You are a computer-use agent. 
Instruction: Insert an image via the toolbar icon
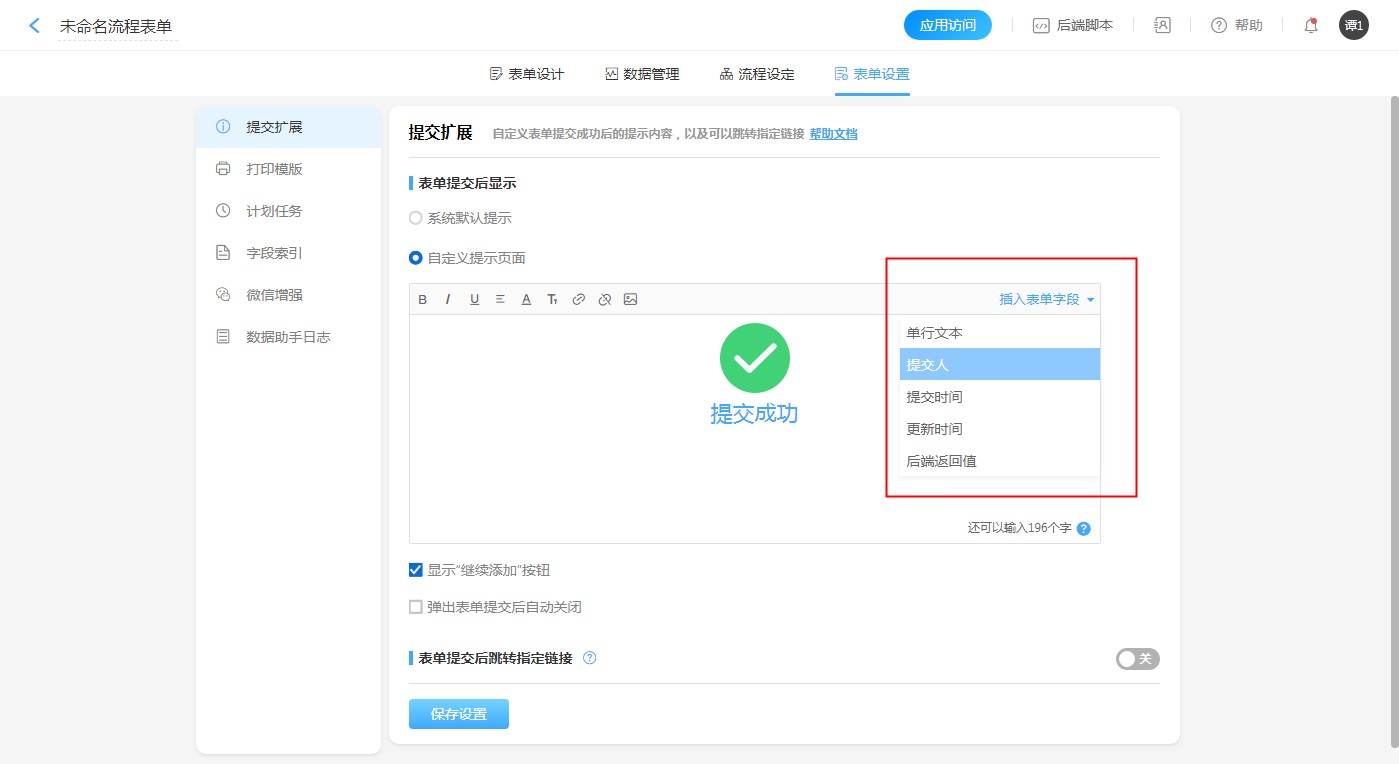[x=630, y=300]
